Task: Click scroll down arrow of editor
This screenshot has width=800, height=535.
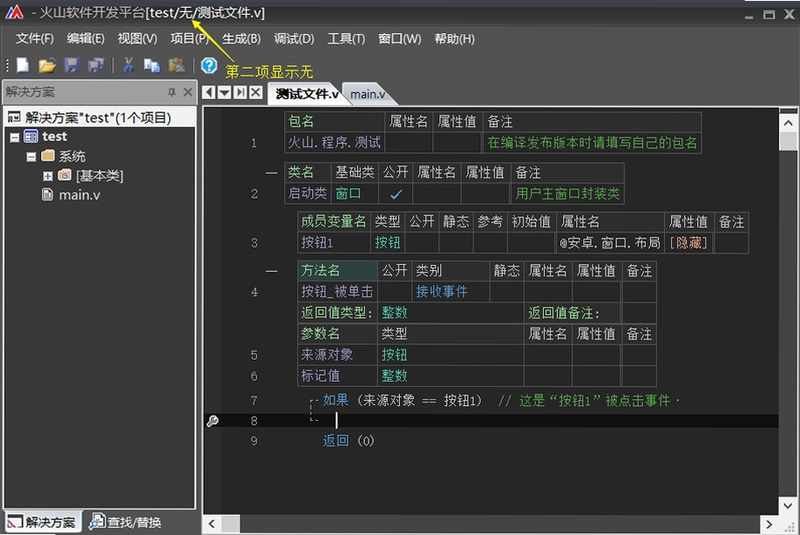Action: pos(788,505)
